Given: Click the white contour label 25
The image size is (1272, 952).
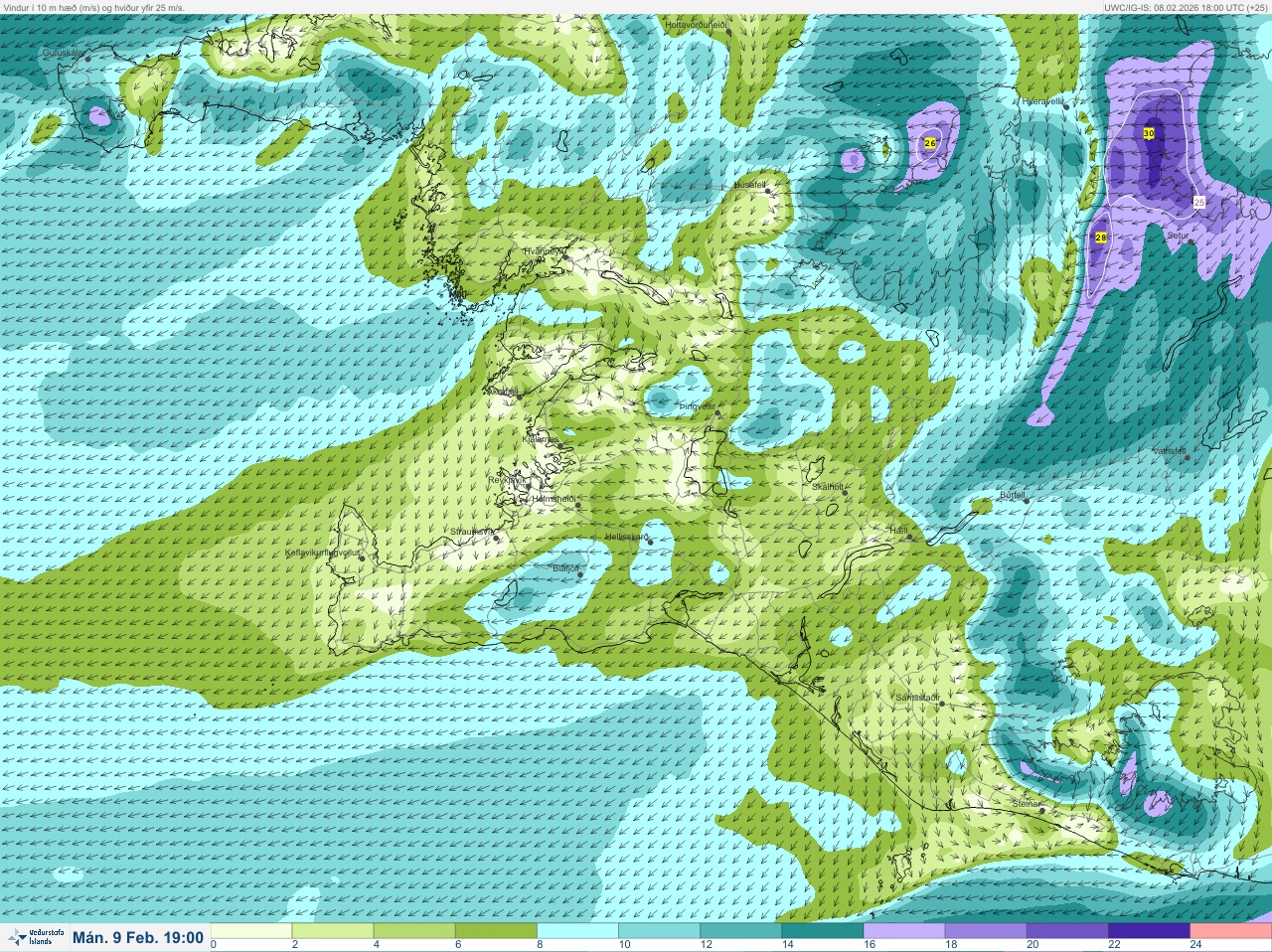Looking at the screenshot, I should click(x=1199, y=202).
